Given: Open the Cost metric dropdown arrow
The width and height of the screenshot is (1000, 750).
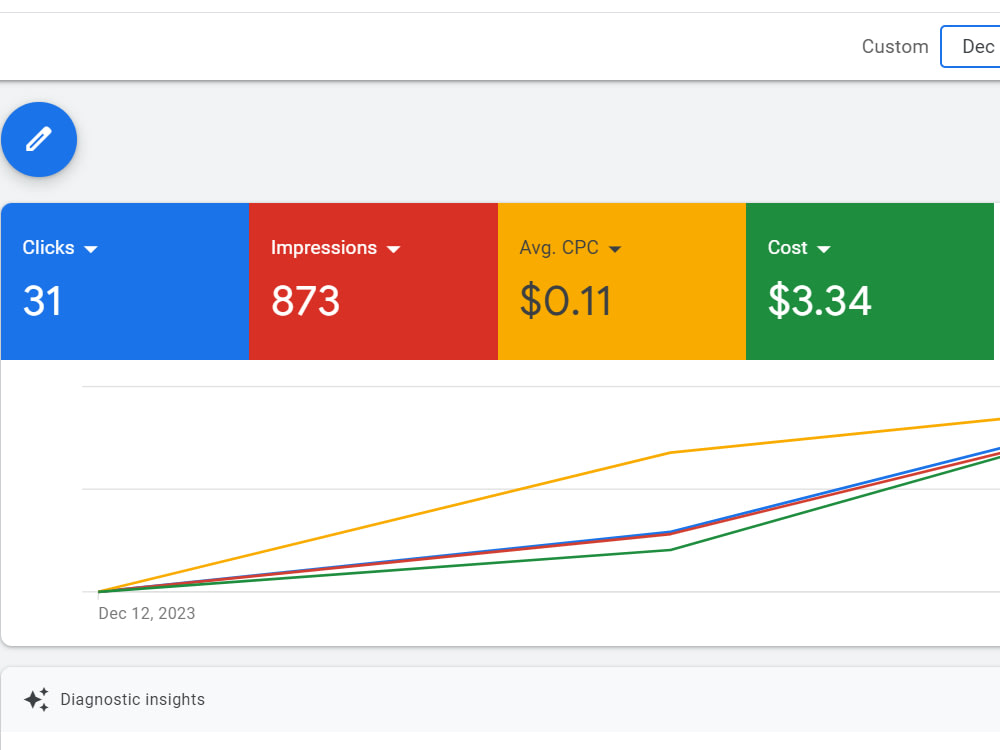Looking at the screenshot, I should click(823, 249).
